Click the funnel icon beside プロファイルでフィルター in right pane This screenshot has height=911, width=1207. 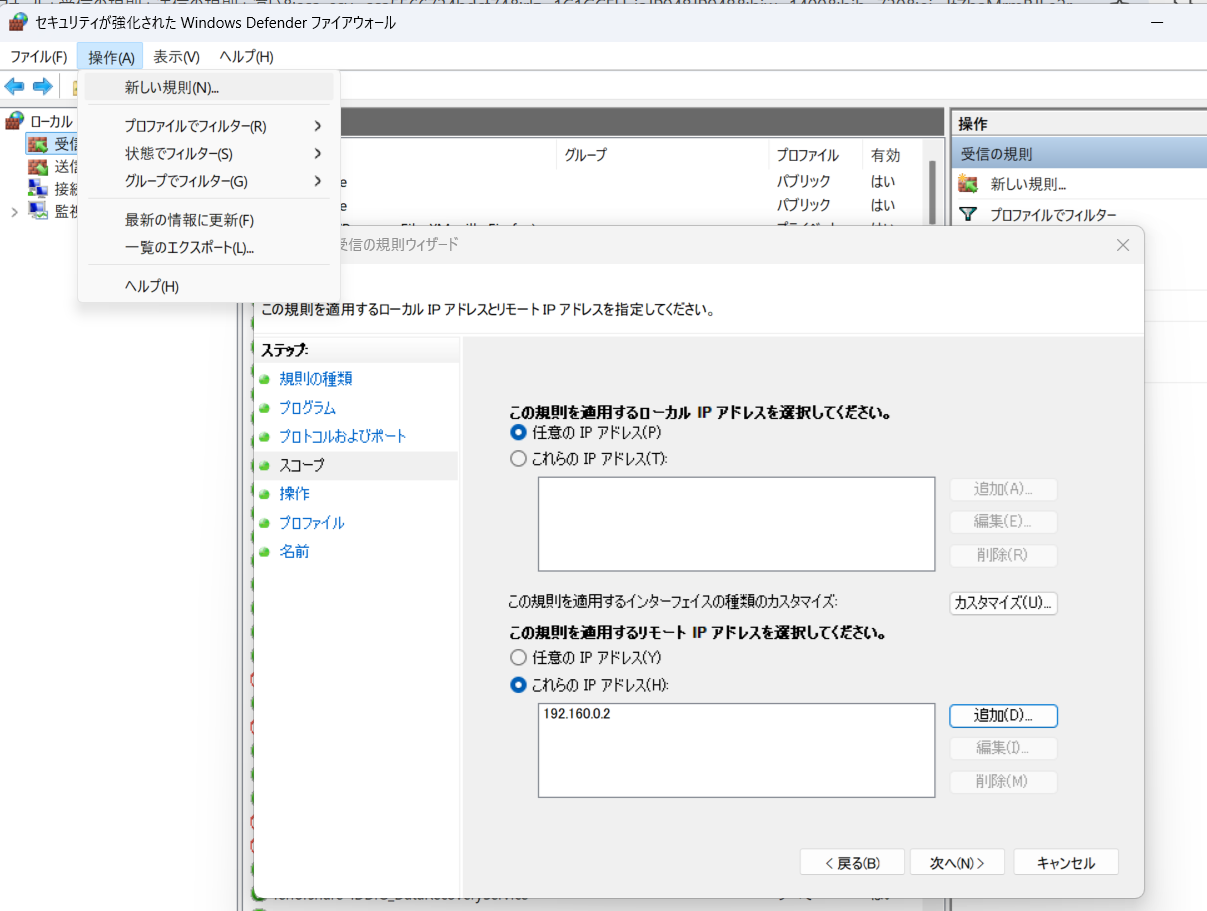pyautogui.click(x=967, y=214)
